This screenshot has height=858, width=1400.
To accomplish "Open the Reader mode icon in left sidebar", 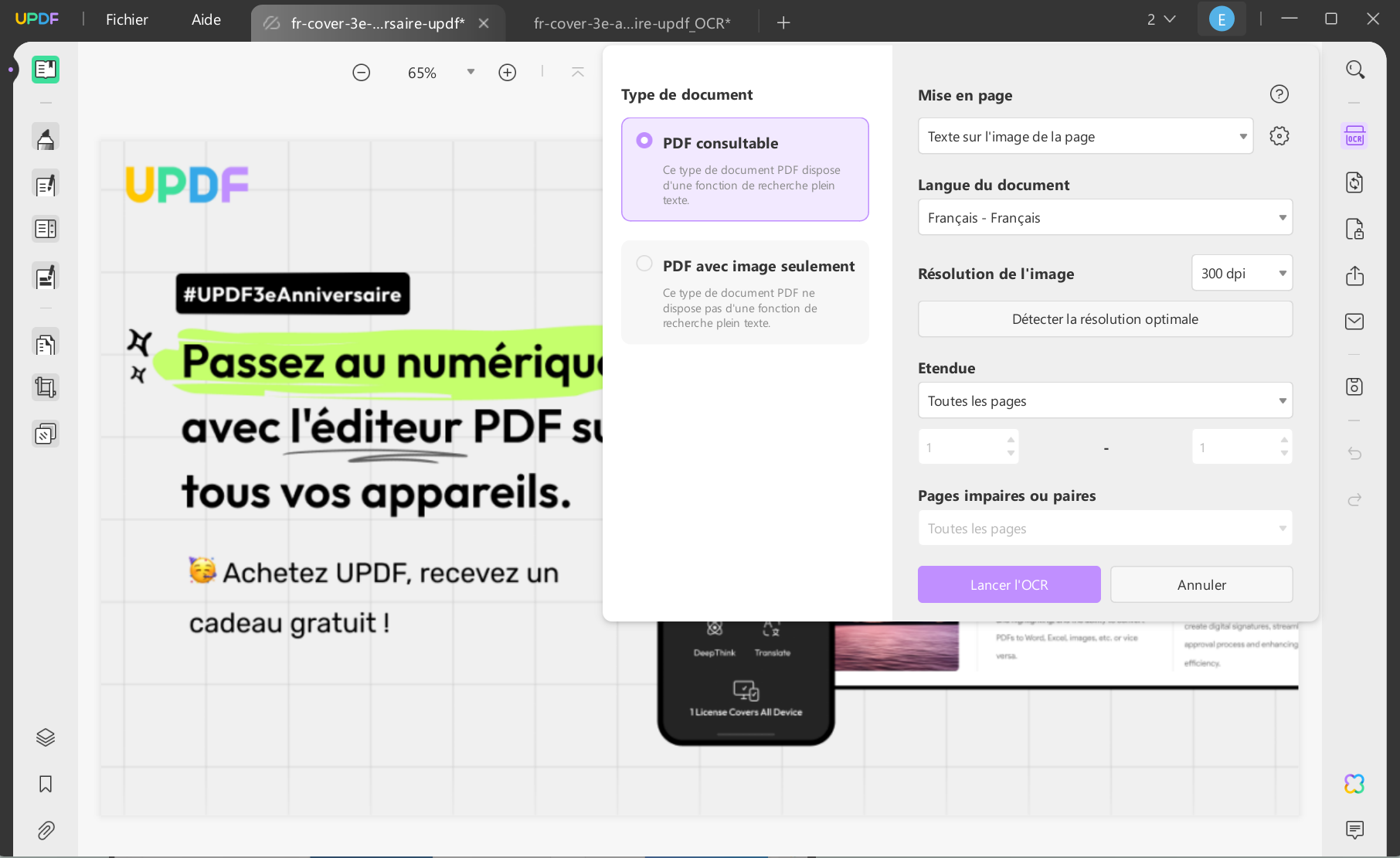I will tap(46, 70).
